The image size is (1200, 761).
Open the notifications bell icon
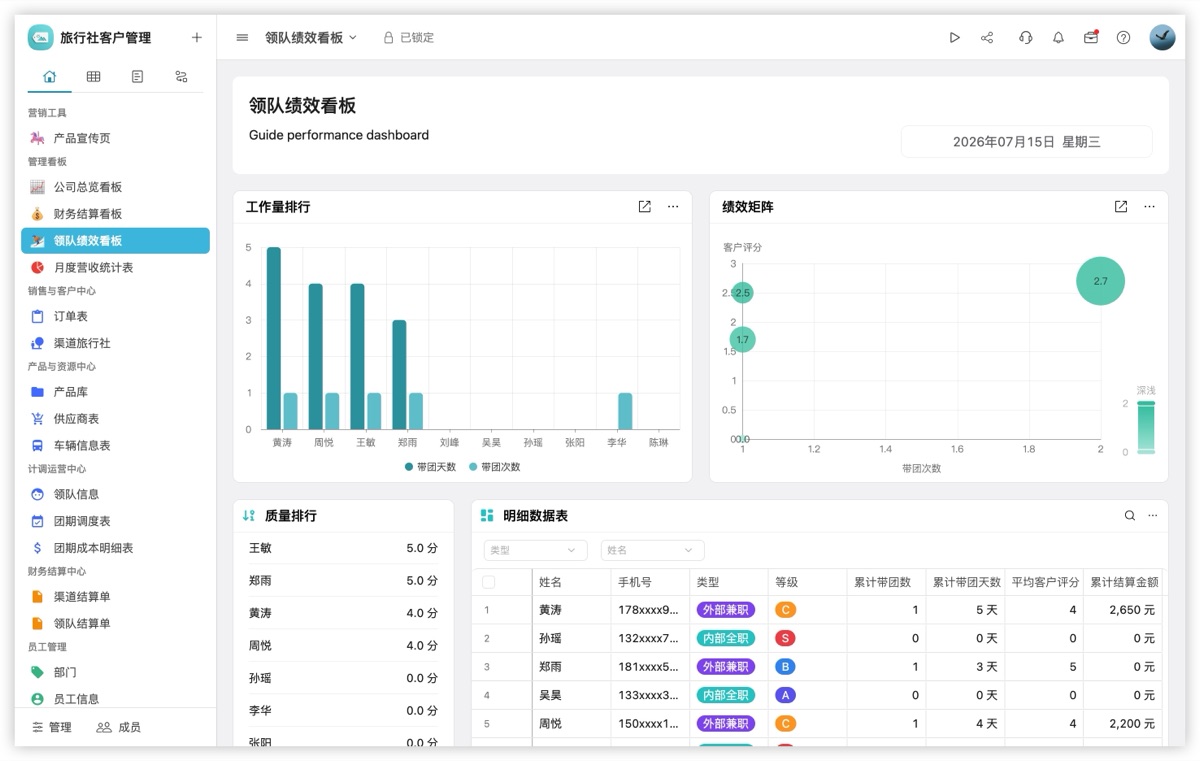[x=1058, y=37]
